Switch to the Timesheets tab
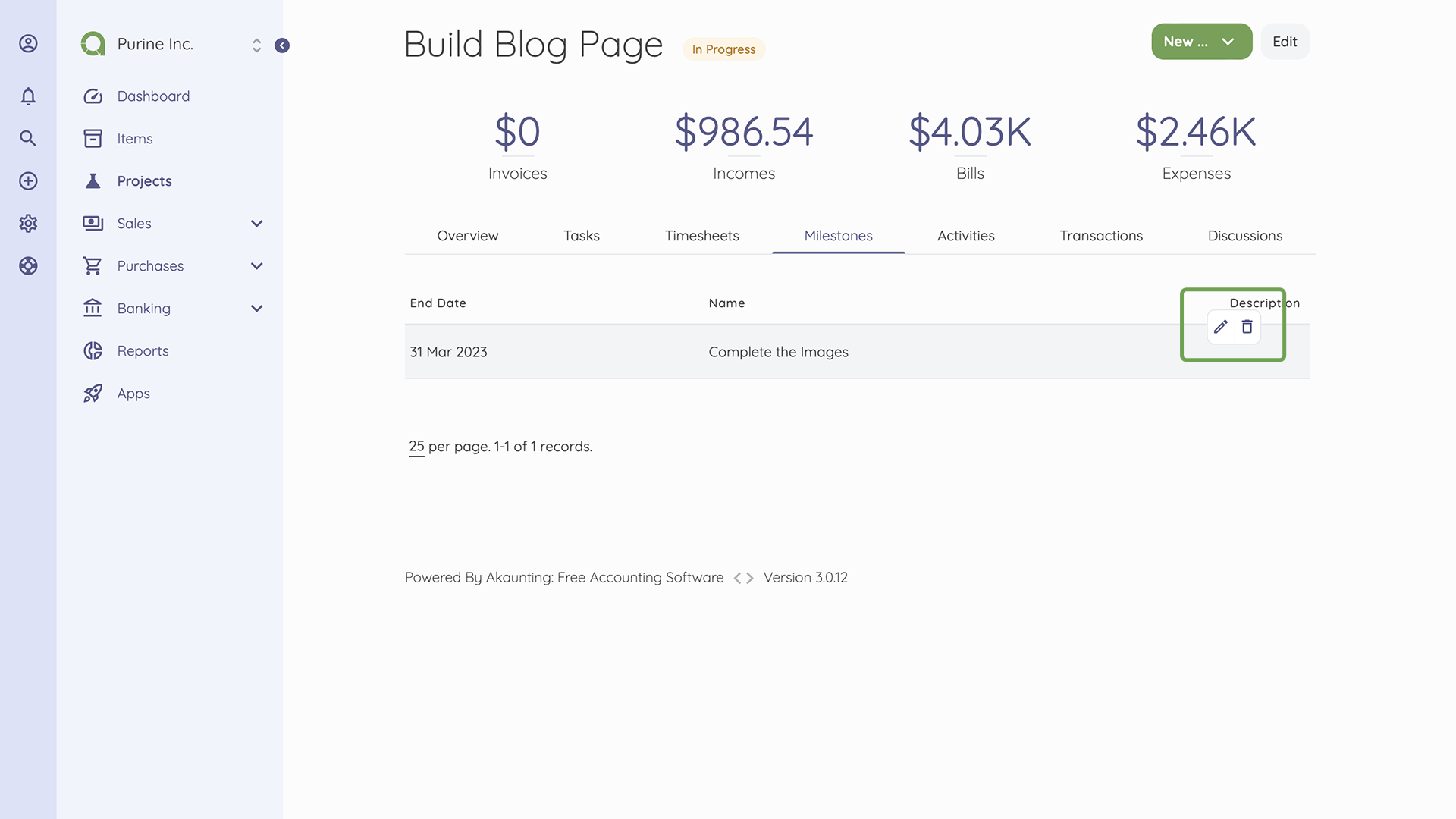Screen dimensions: 1456x819 [701, 236]
